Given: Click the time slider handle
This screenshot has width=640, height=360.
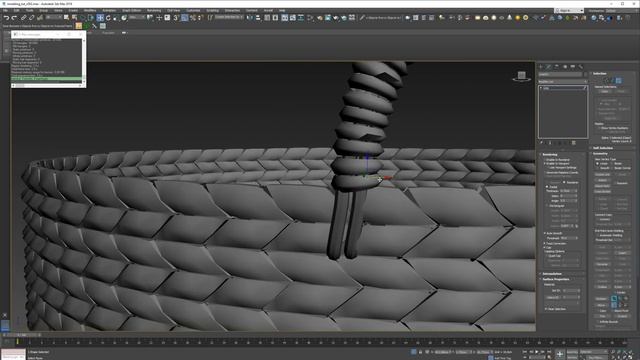Looking at the screenshot, I should [22, 335].
